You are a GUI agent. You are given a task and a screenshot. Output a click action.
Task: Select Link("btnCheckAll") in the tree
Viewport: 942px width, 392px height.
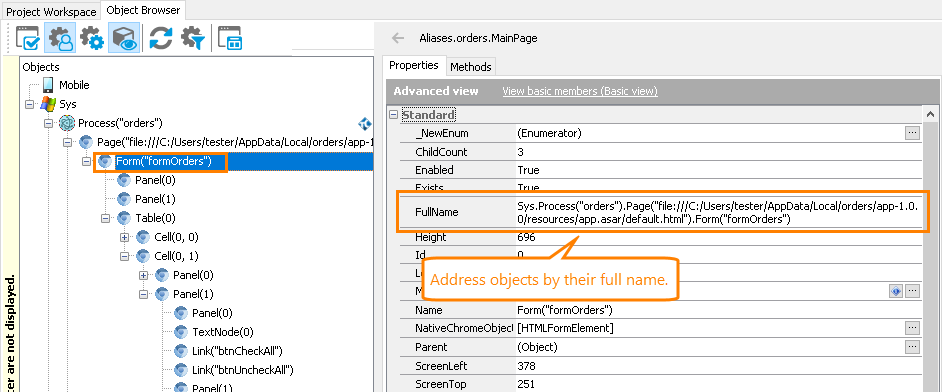coord(237,351)
